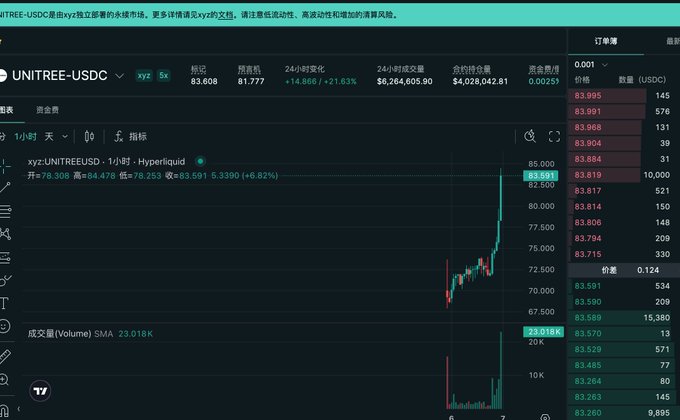Select the crosshair cursor tool
Image resolution: width=680 pixels, height=420 pixels.
pyautogui.click(x=4, y=166)
